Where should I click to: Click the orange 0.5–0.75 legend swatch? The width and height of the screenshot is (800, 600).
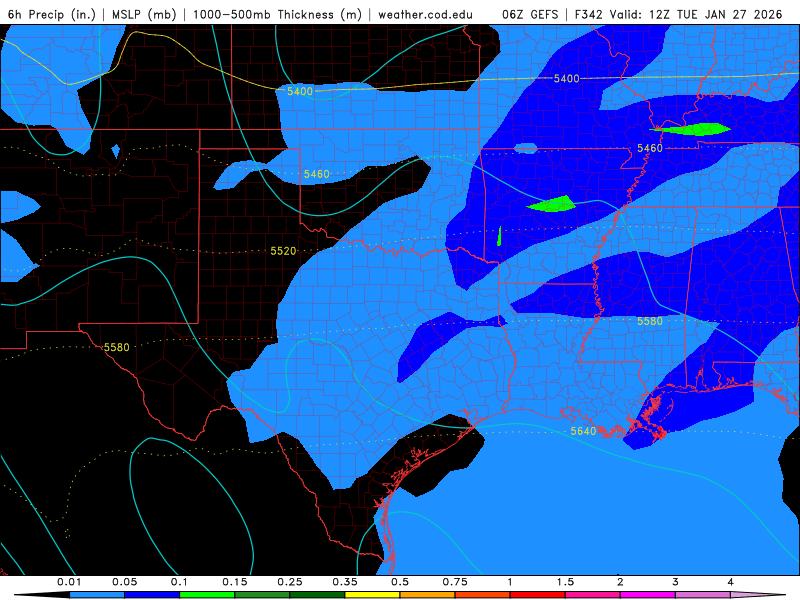pos(428,595)
